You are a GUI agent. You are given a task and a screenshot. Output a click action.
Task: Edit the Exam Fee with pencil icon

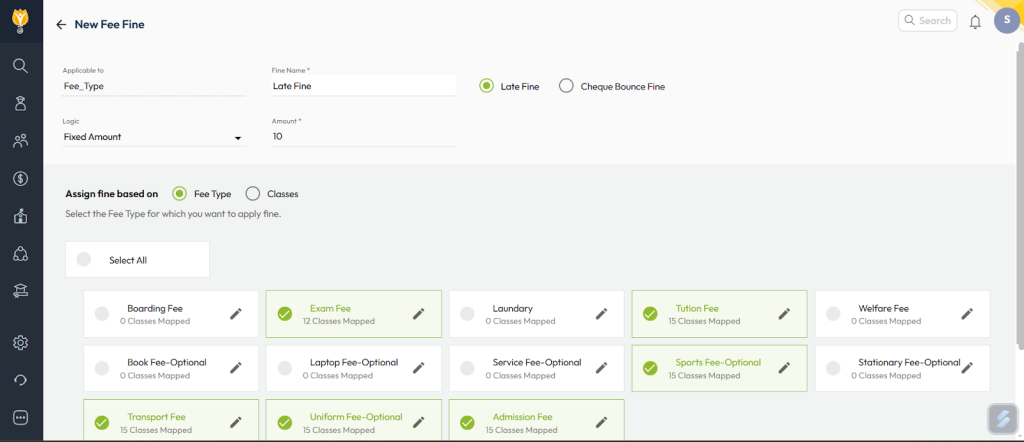pyautogui.click(x=419, y=314)
